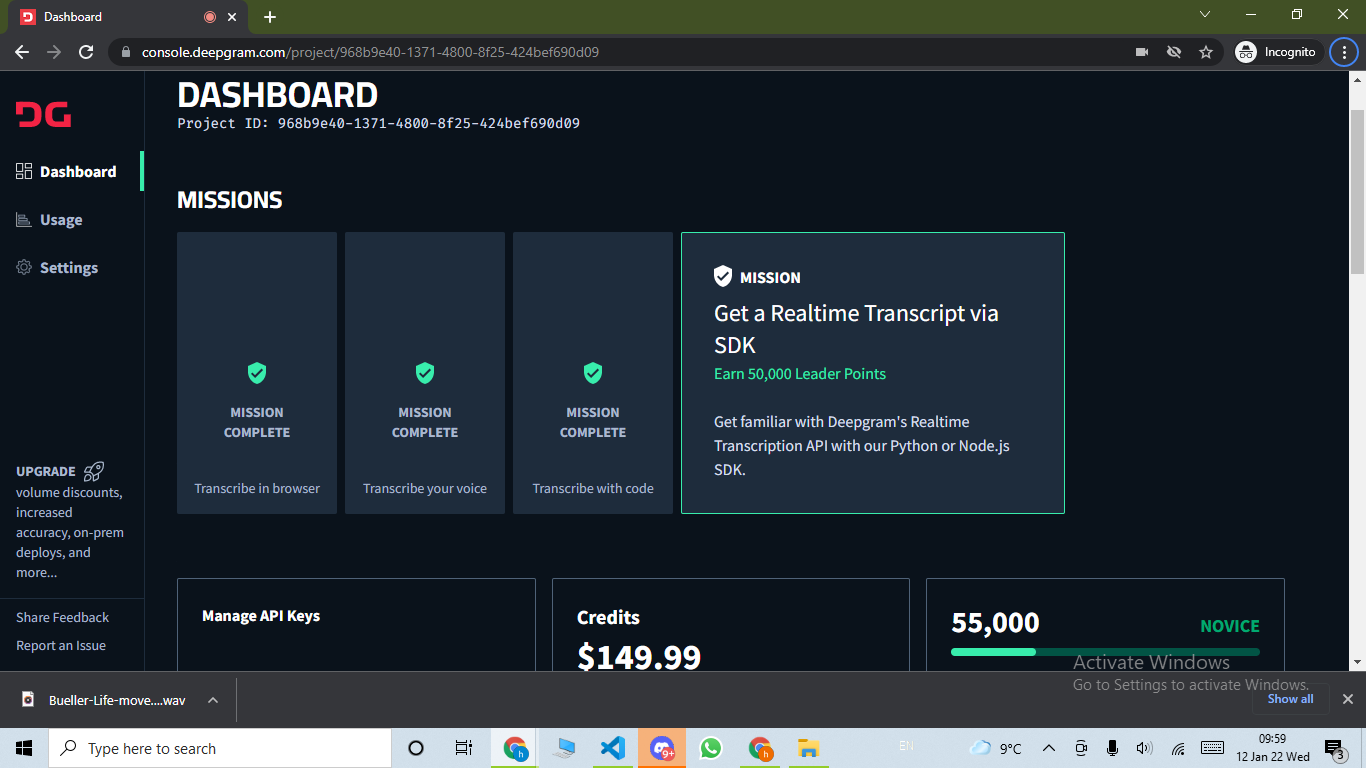Click Show all downloads

point(1290,699)
